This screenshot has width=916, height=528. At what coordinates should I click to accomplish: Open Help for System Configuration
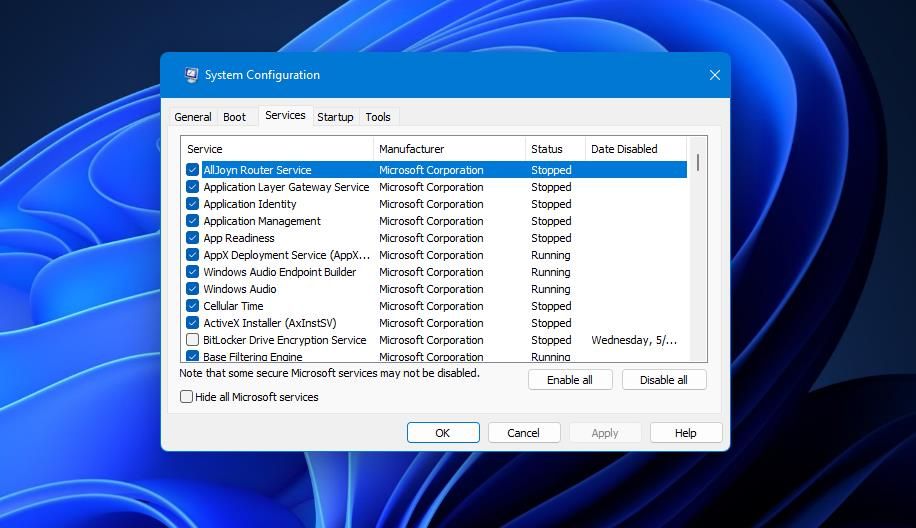click(x=686, y=433)
